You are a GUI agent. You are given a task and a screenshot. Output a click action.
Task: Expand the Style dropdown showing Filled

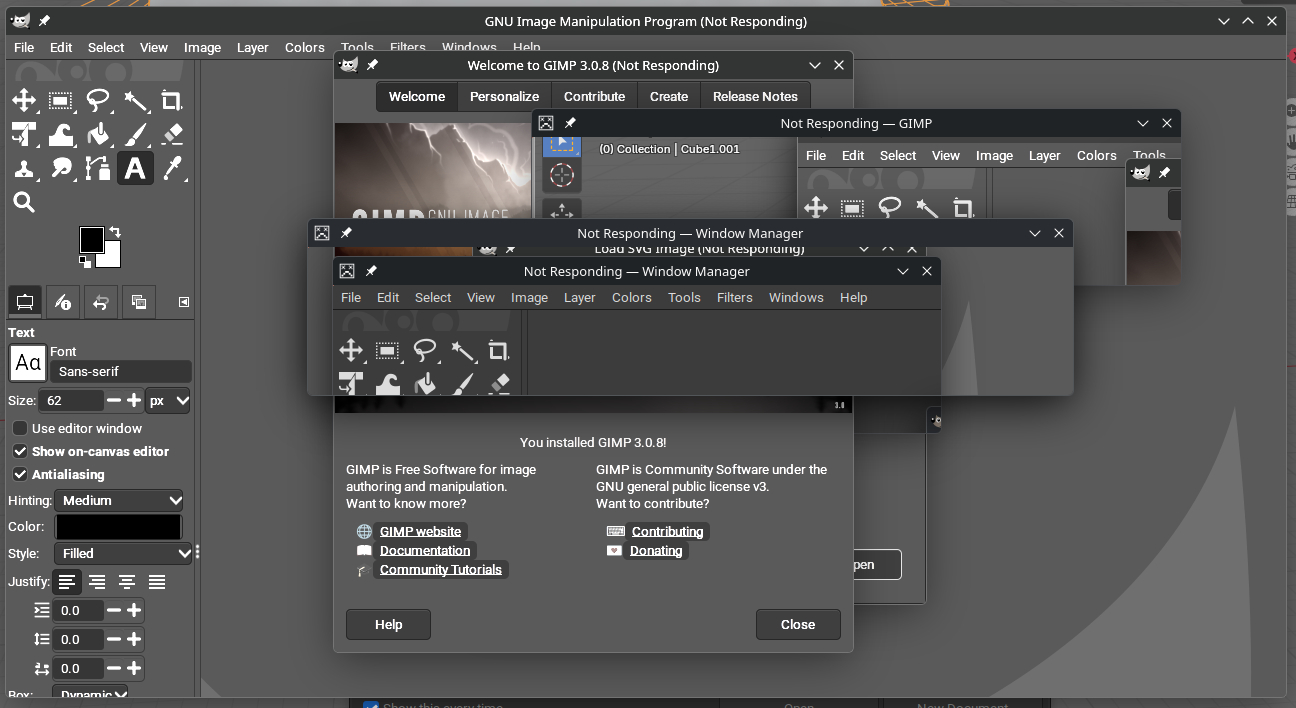coord(120,553)
